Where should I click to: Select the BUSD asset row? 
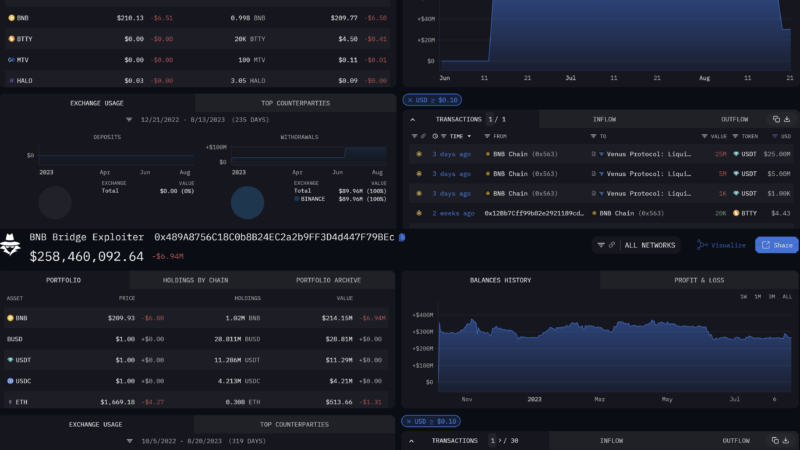pos(196,339)
